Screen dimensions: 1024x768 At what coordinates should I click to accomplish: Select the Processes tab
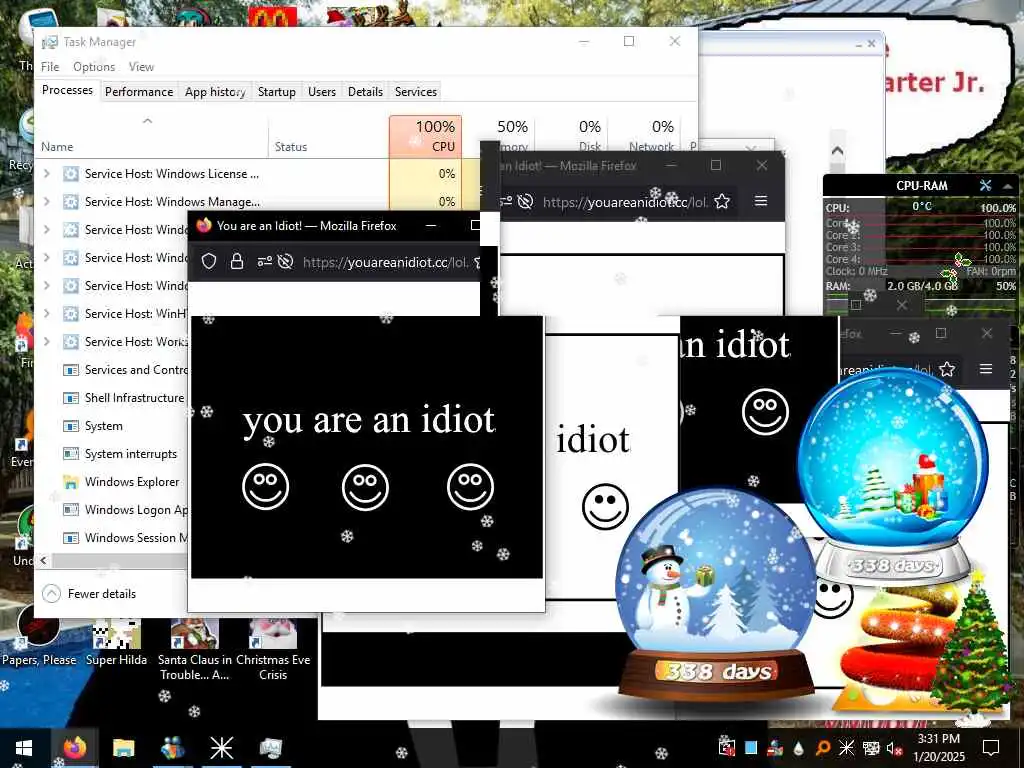tap(67, 90)
